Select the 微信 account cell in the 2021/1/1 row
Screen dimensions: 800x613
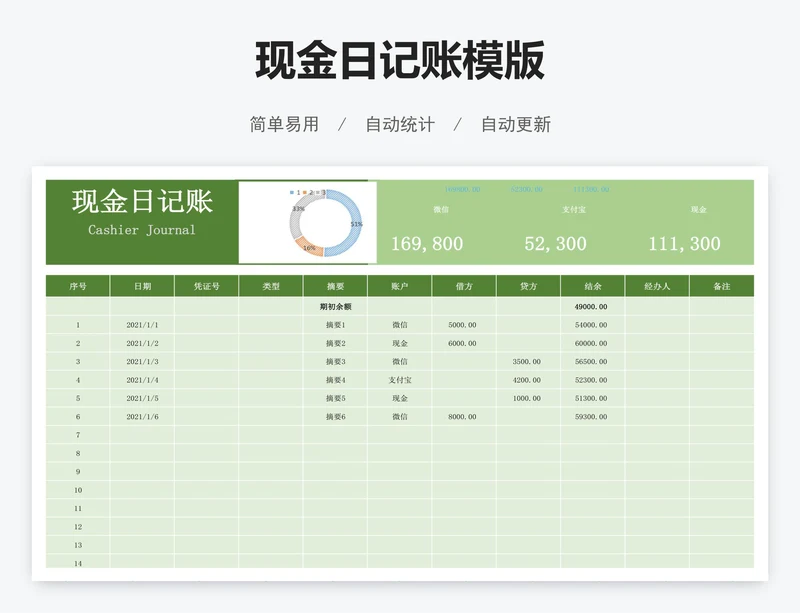[399, 325]
